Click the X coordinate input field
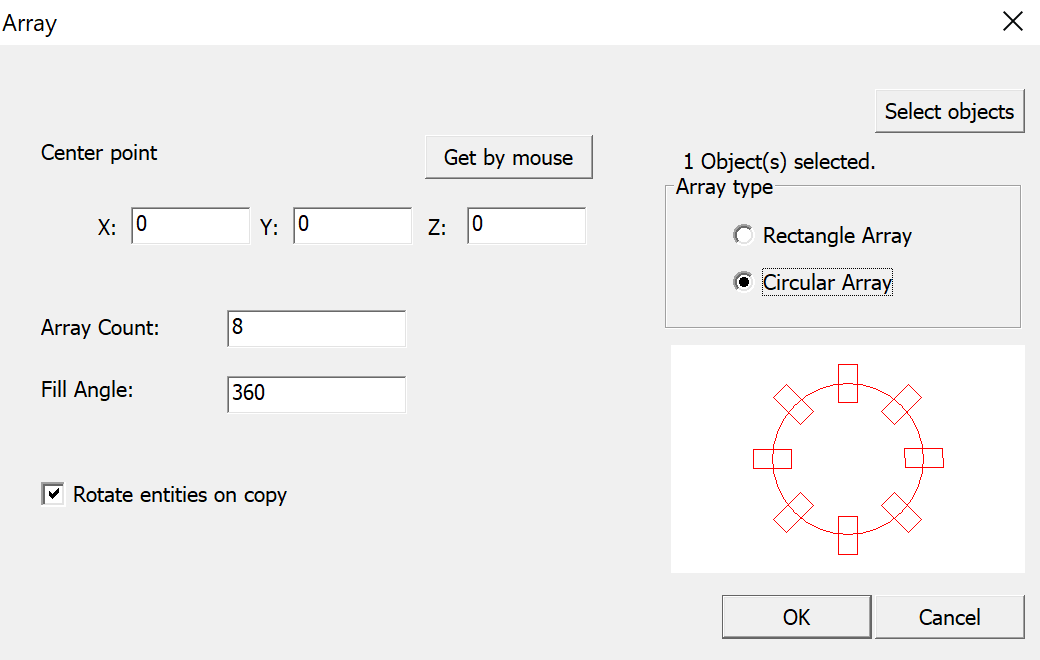 click(x=190, y=226)
